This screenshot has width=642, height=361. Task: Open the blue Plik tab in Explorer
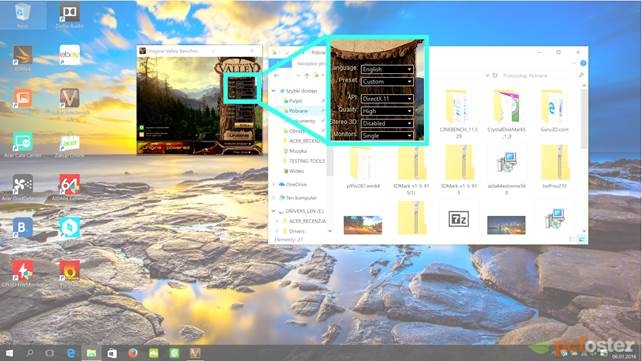coord(281,63)
